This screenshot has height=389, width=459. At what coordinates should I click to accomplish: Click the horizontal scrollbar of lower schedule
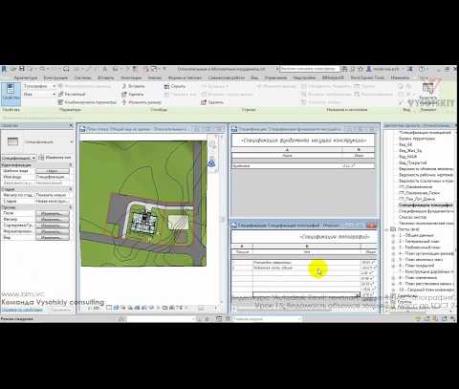pyautogui.click(x=306, y=294)
